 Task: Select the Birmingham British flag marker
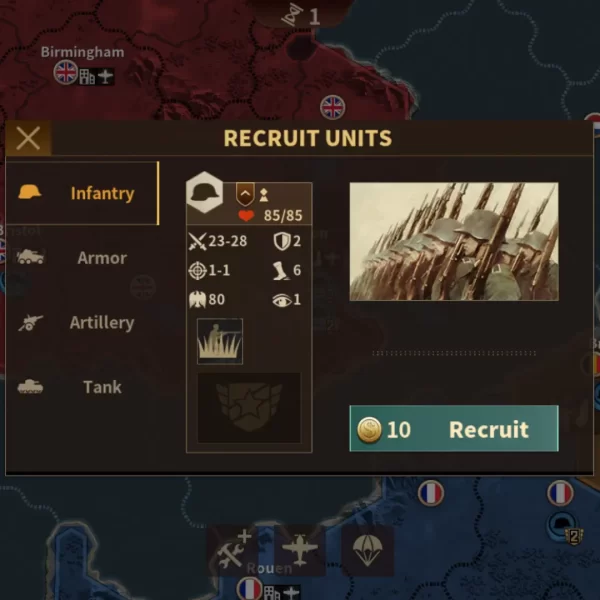[66, 72]
